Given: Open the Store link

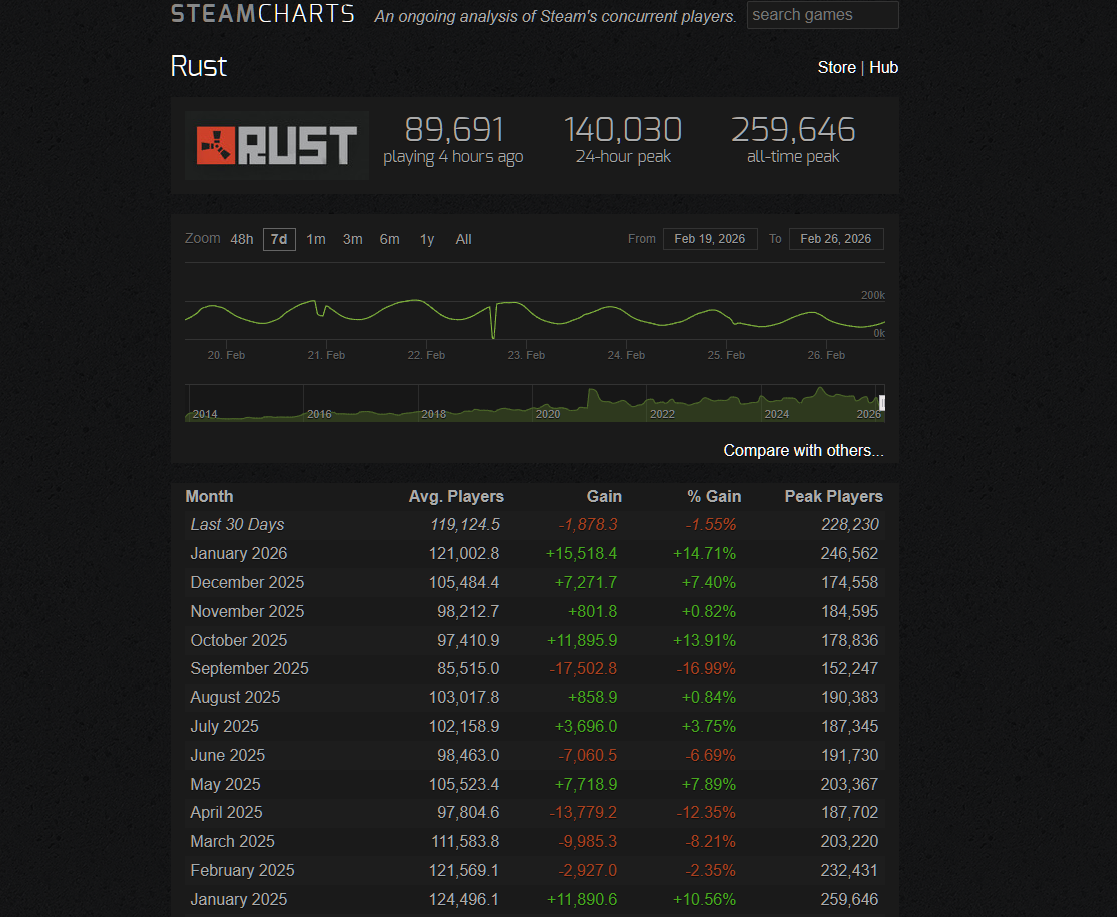Looking at the screenshot, I should point(836,67).
